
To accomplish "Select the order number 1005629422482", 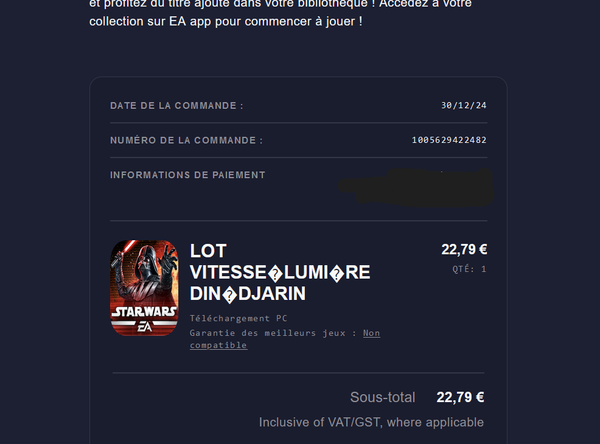I will click(x=449, y=140).
